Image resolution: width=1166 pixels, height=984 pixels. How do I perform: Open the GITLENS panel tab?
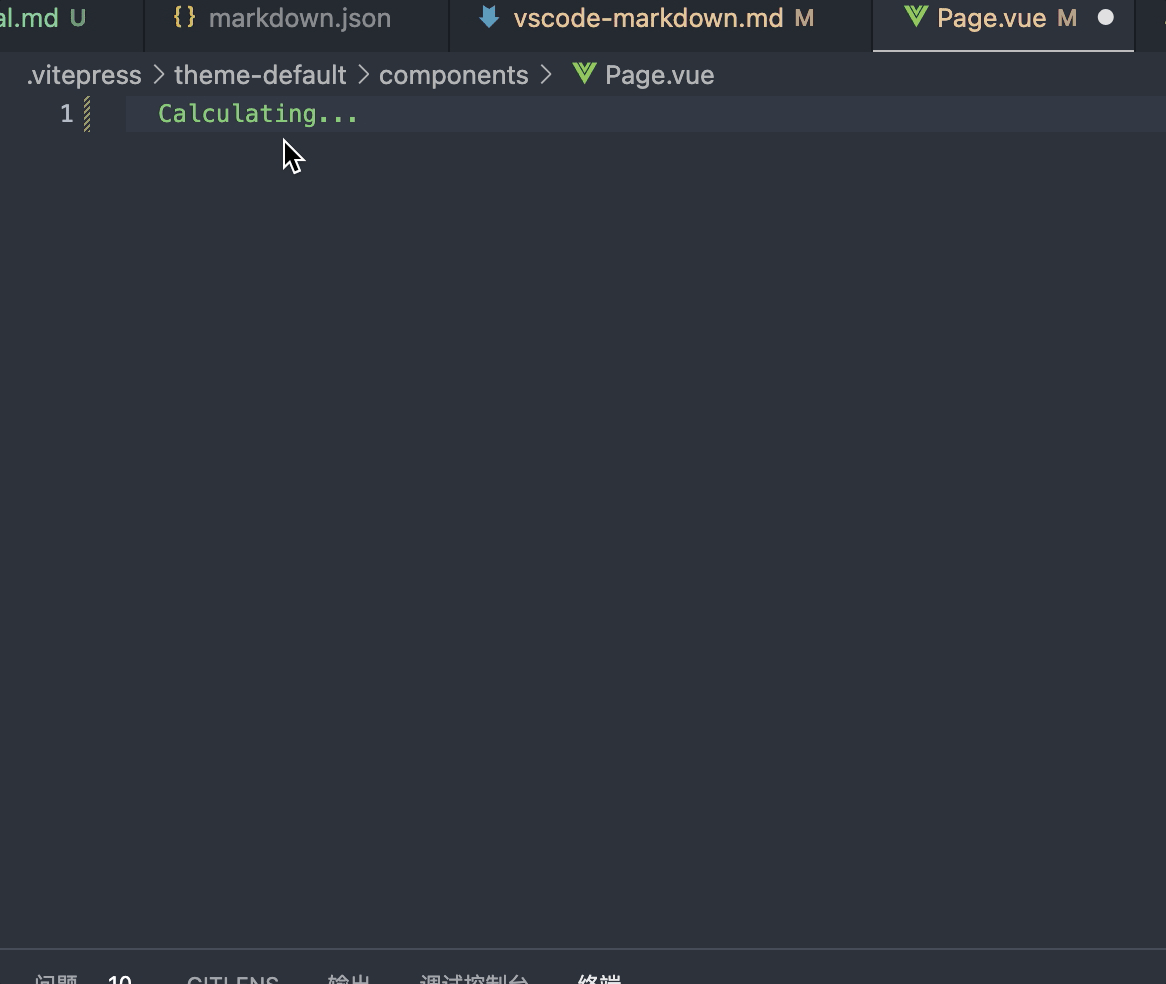tap(232, 978)
